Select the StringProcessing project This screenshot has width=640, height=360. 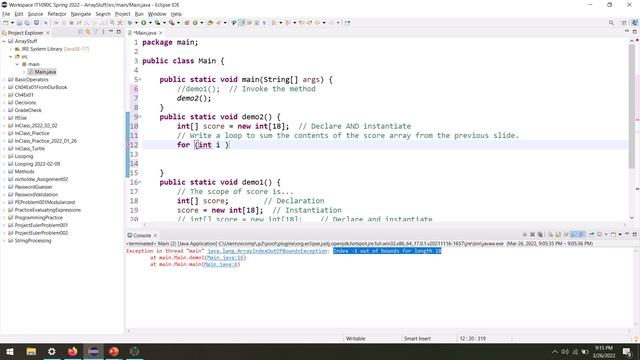pos(33,241)
